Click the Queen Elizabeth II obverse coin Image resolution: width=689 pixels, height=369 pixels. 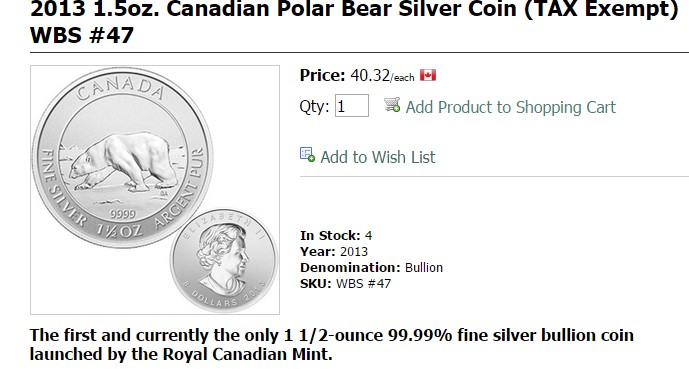[224, 259]
